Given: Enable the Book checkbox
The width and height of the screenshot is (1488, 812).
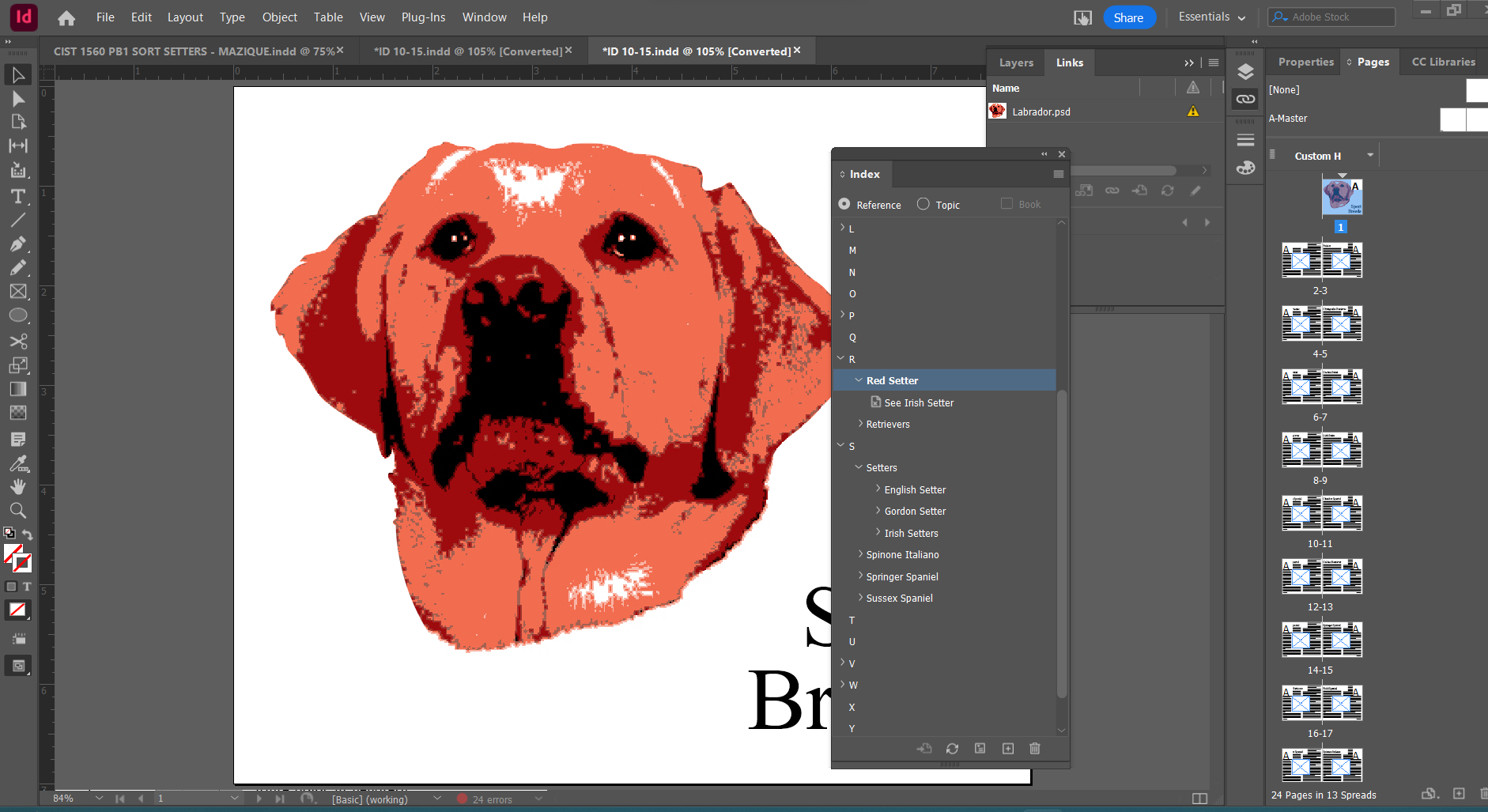Looking at the screenshot, I should coord(1006,204).
